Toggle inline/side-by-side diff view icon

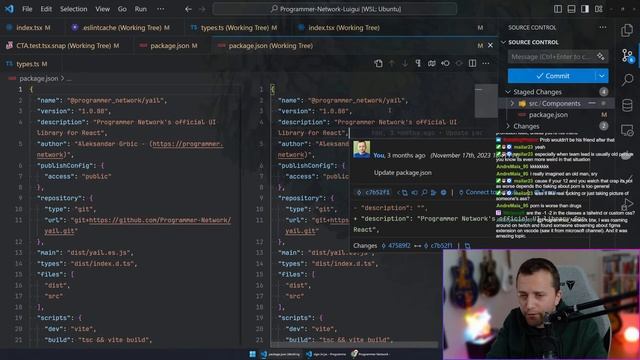[x=472, y=63]
